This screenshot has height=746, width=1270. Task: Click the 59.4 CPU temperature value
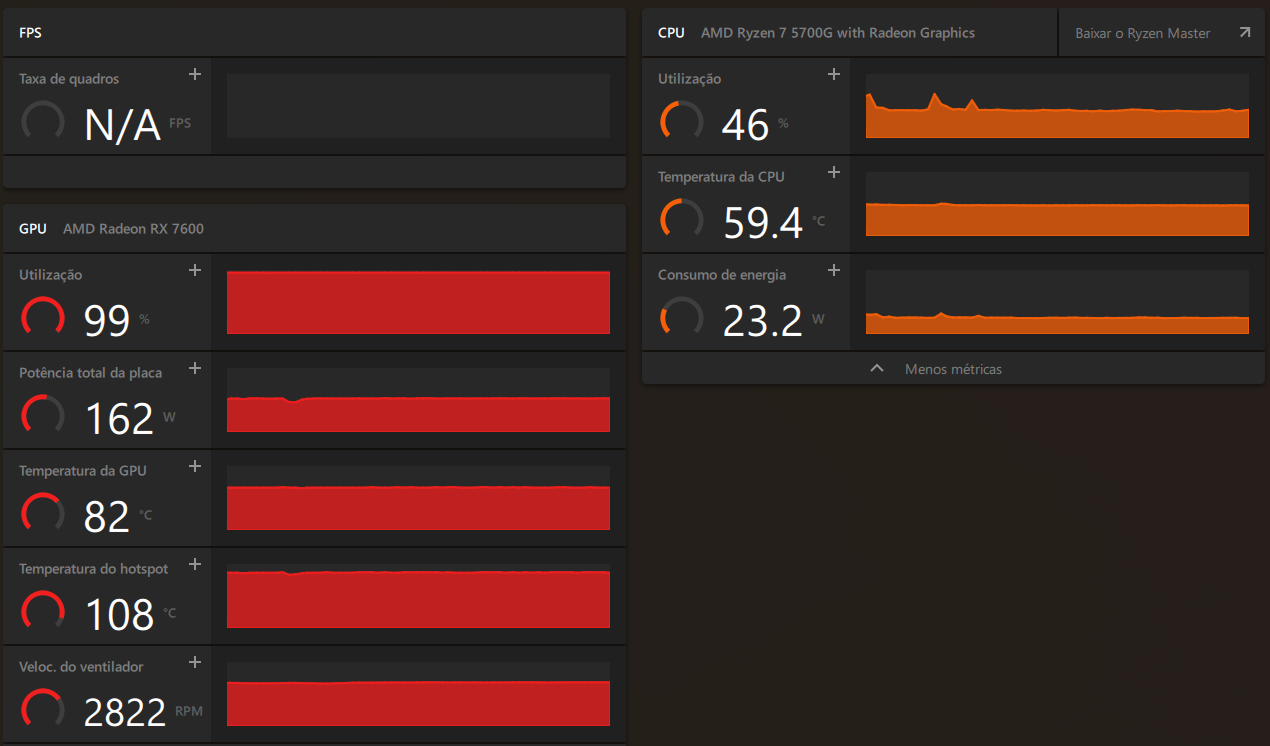pos(763,223)
